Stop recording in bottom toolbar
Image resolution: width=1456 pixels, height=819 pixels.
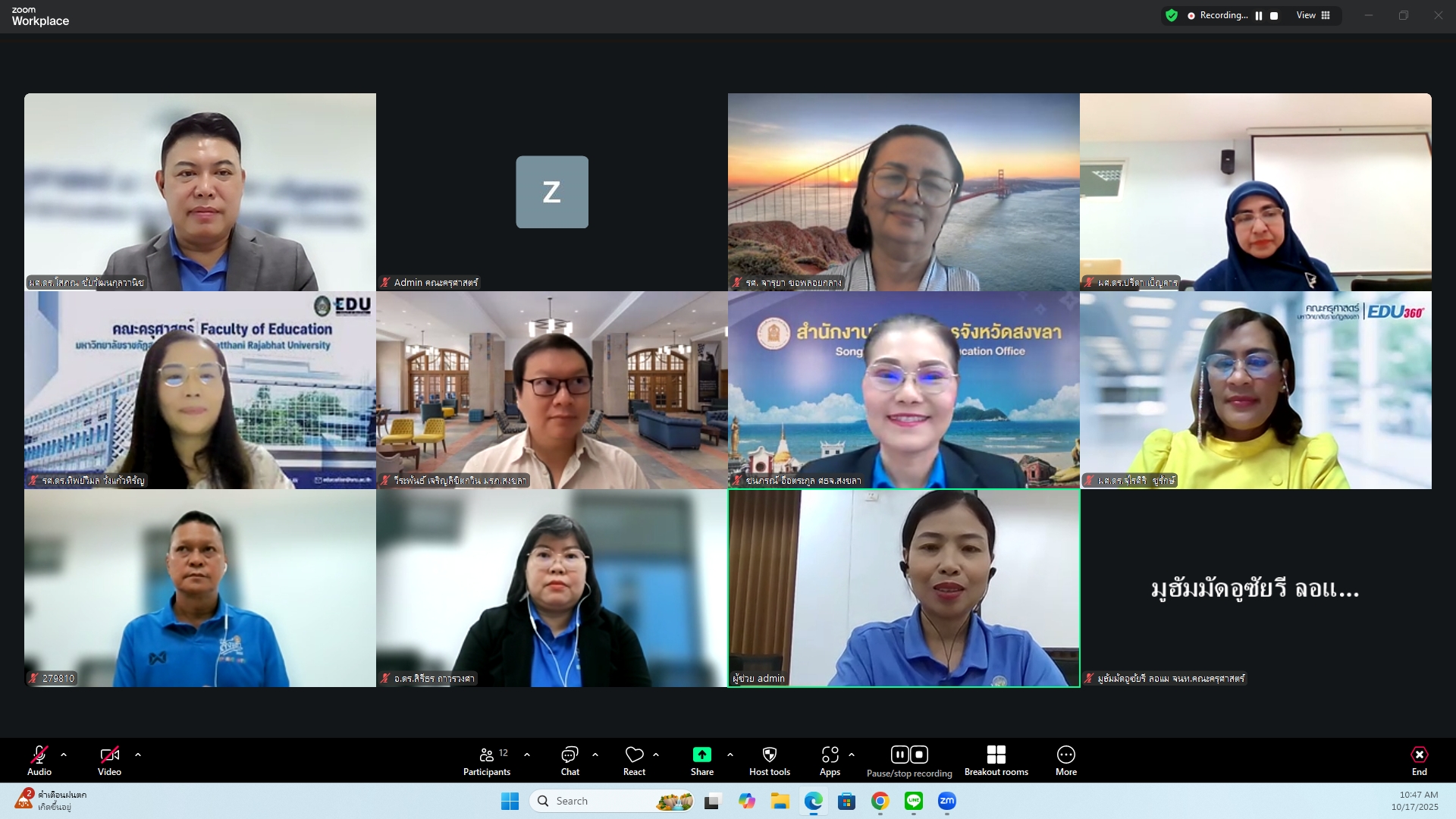[919, 755]
